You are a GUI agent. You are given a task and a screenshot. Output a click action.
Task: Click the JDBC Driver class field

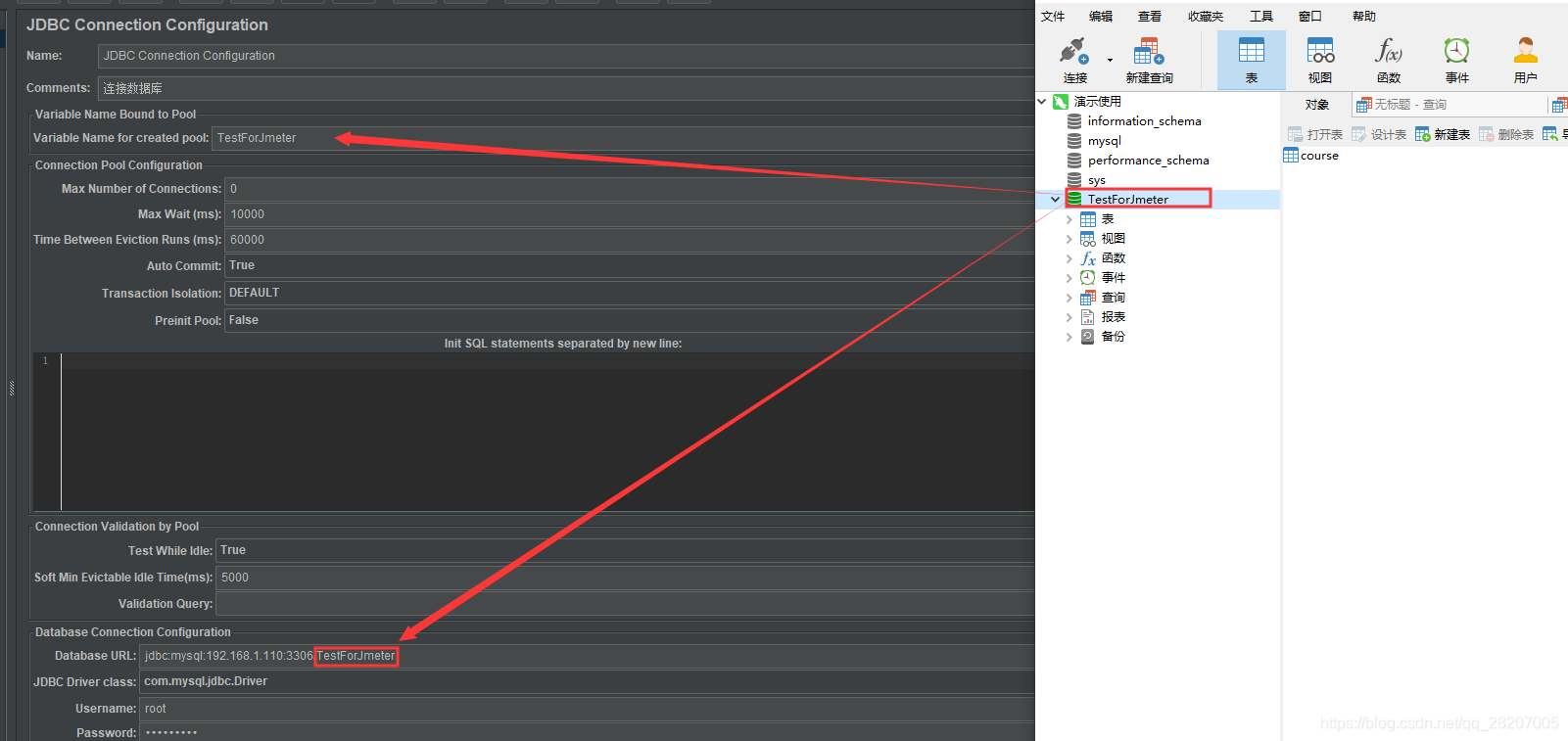point(587,681)
